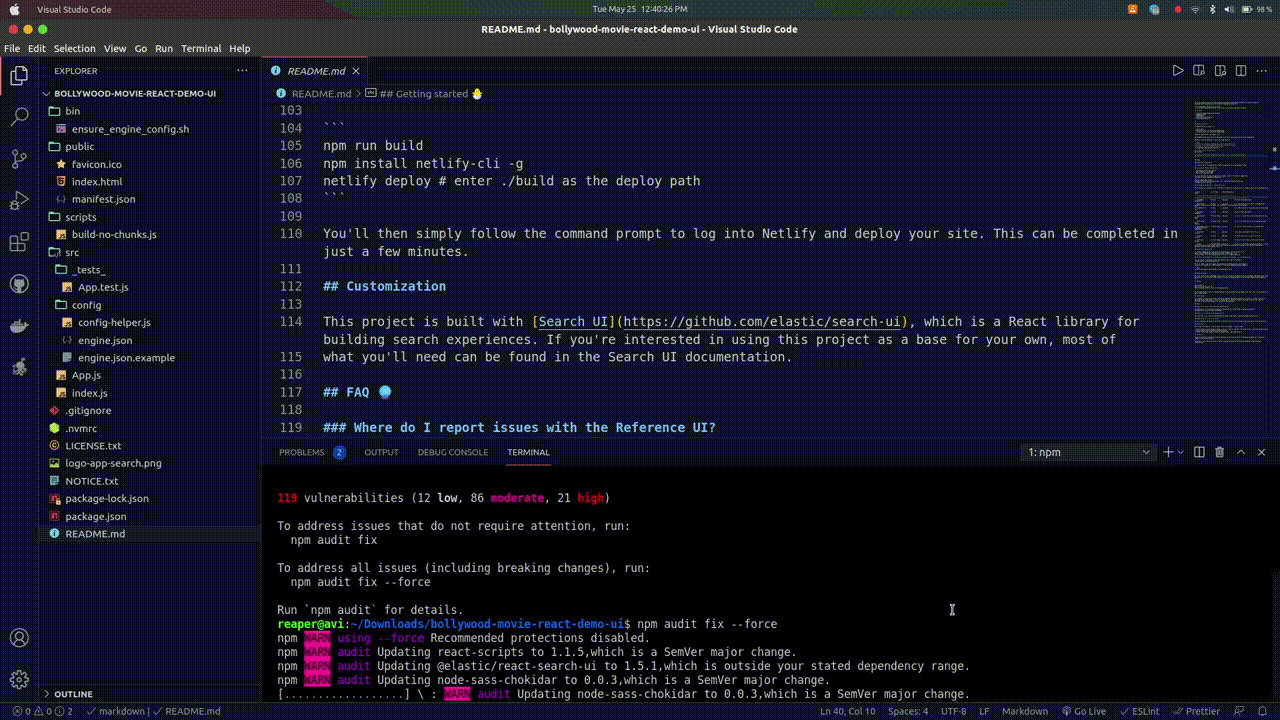
Task: Collapse the src folder
Action: pos(150,252)
